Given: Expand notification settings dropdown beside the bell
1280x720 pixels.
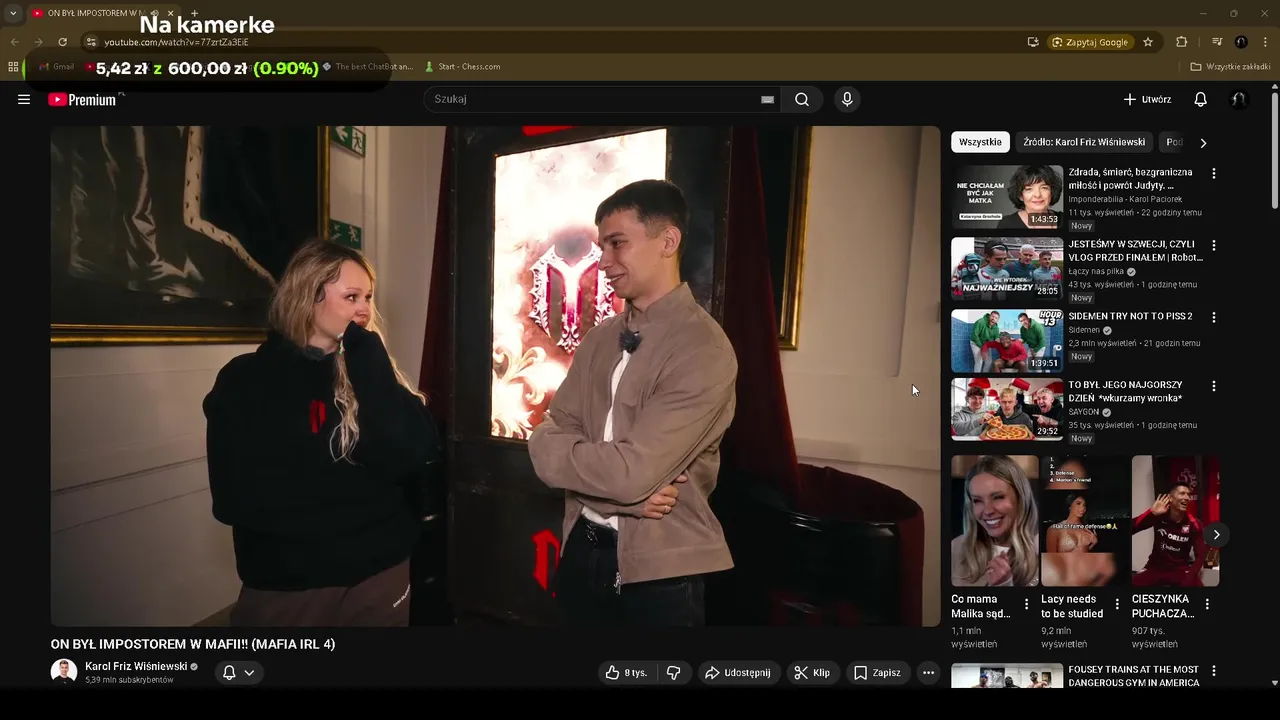Looking at the screenshot, I should pyautogui.click(x=249, y=673).
